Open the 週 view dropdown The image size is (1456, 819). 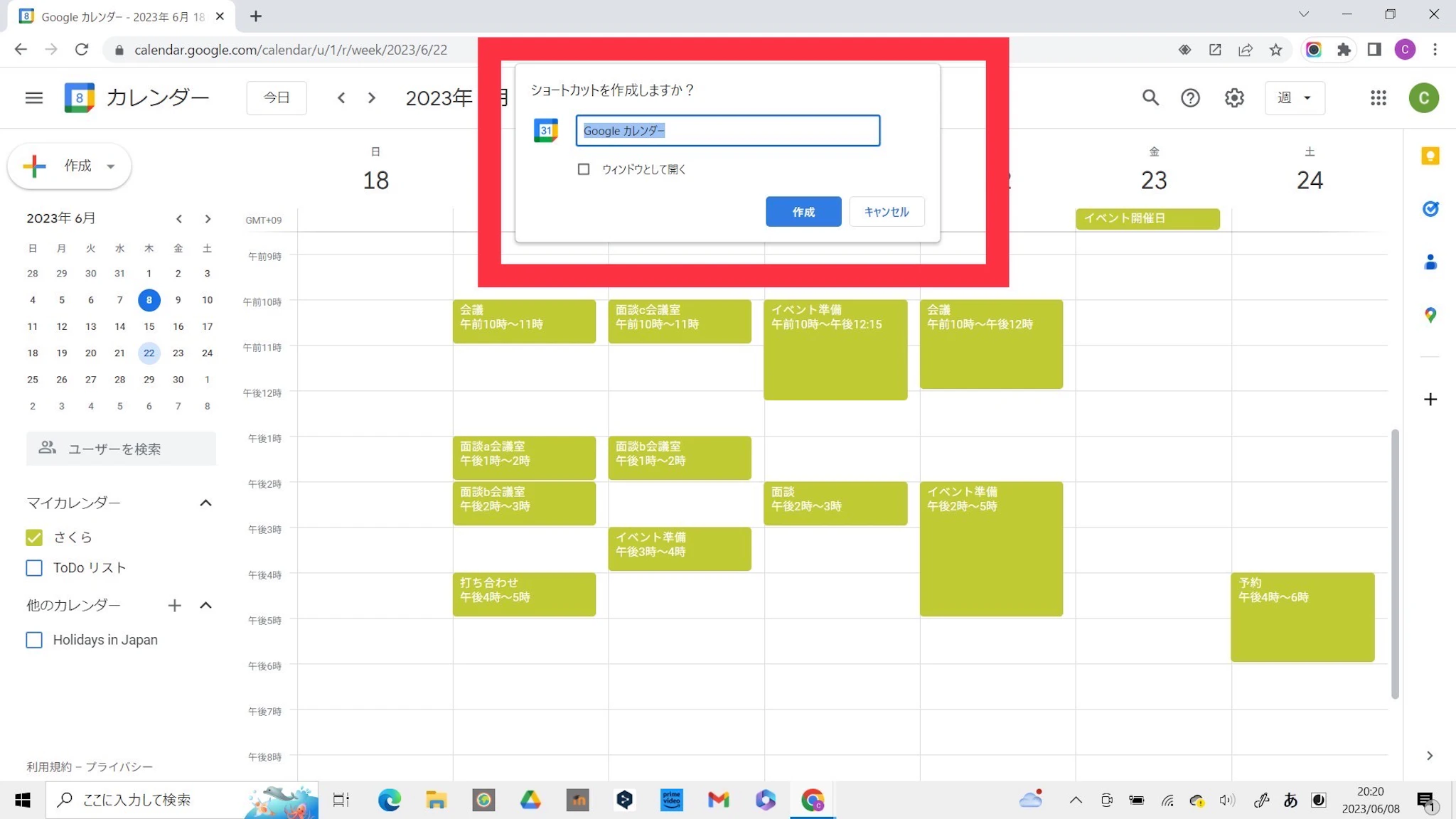pos(1294,98)
